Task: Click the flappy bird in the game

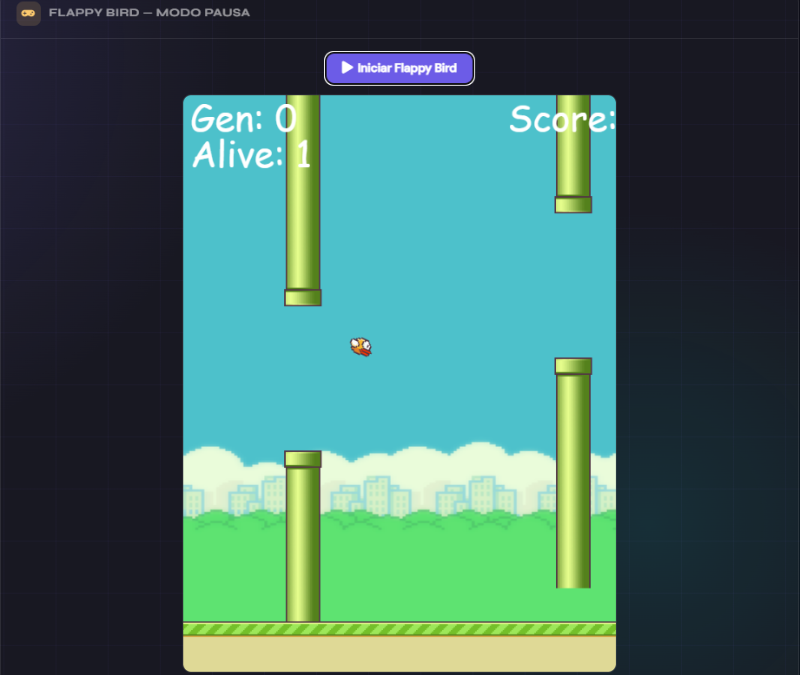Action: click(361, 346)
